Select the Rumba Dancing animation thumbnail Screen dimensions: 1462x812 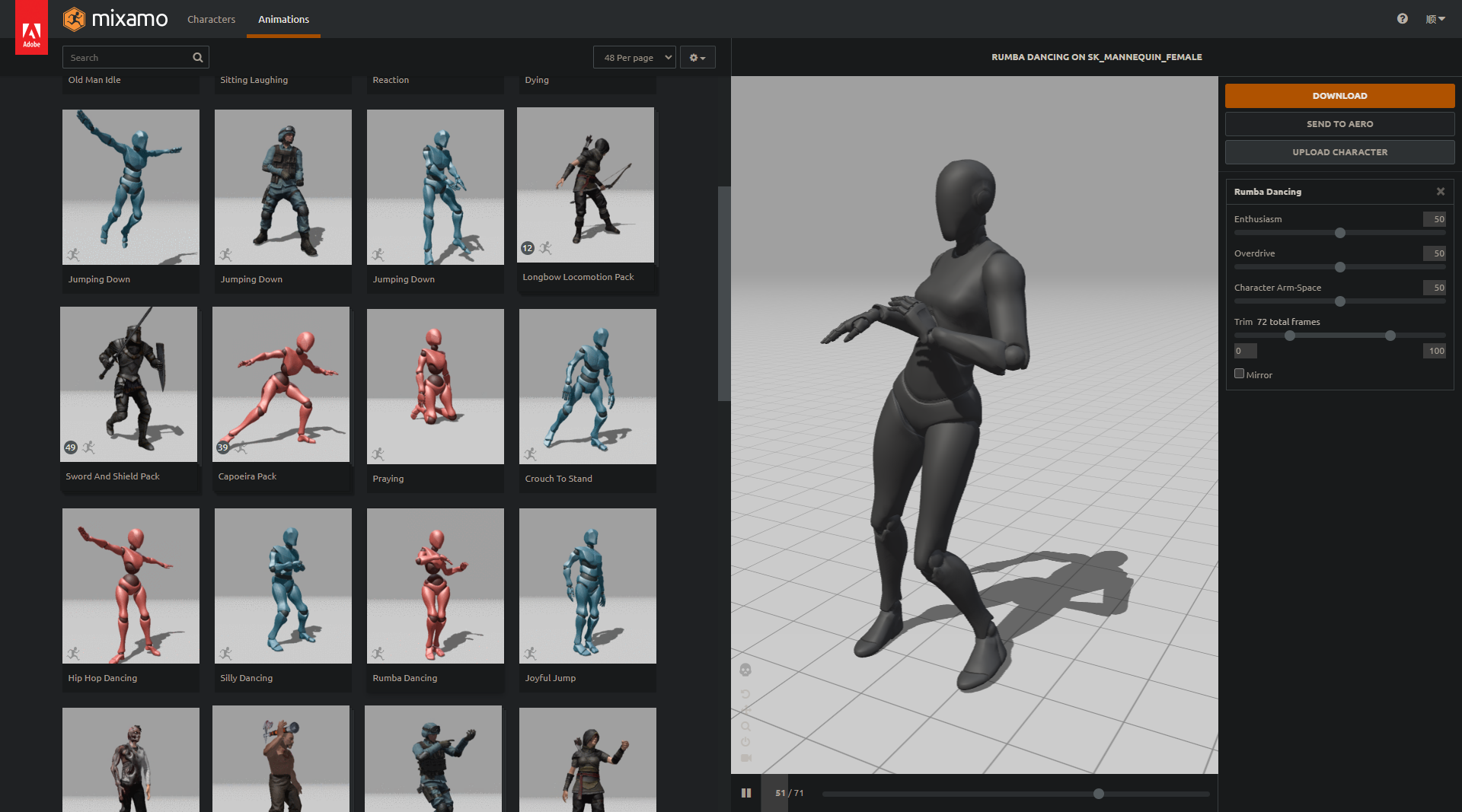pos(436,586)
